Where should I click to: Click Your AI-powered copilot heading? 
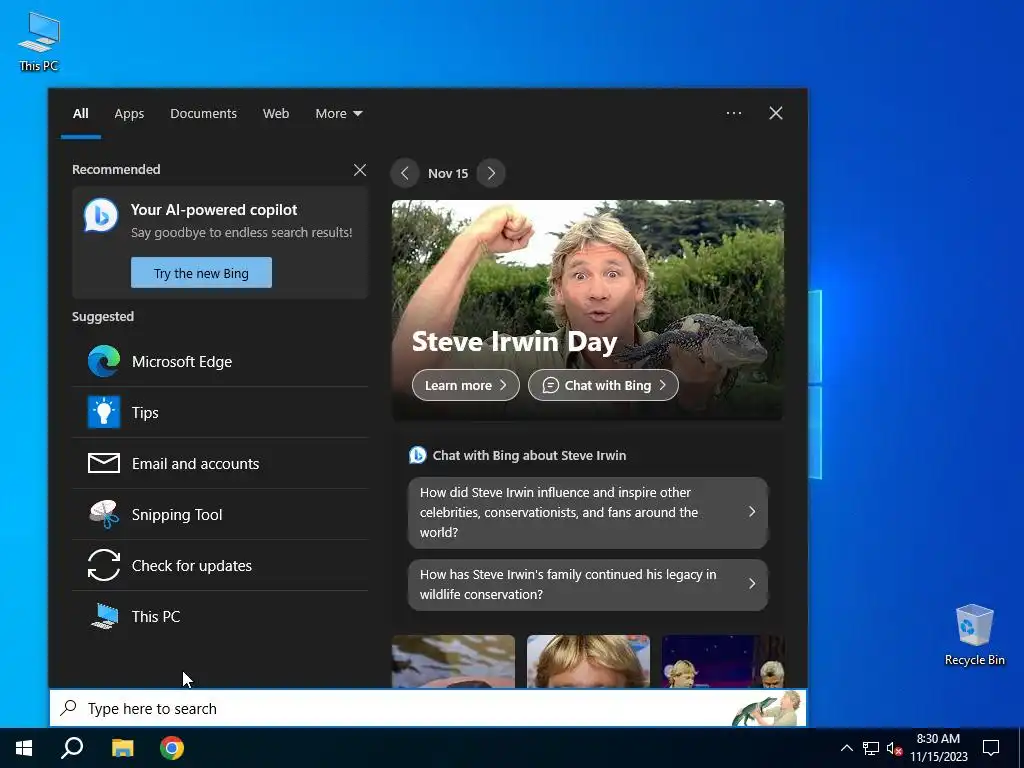pyautogui.click(x=214, y=210)
